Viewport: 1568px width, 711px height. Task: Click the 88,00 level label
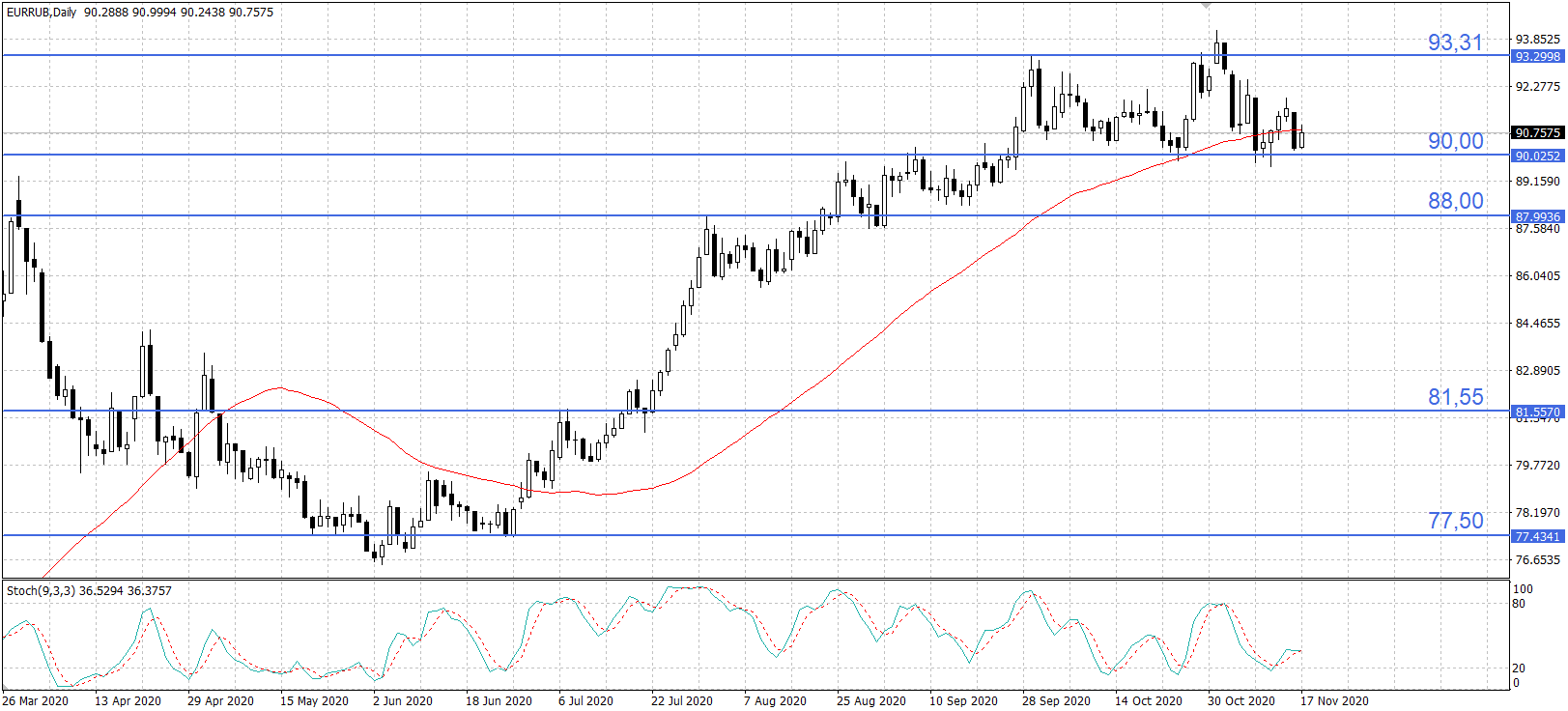point(1455,201)
